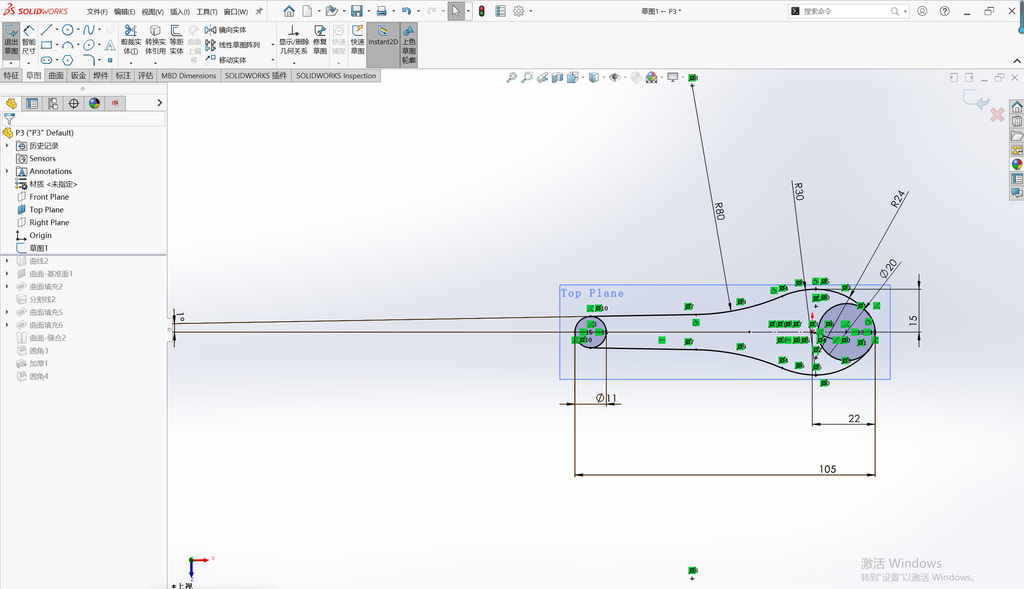Click Convert Entities (转换实体引用)
This screenshot has width=1024, height=589.
point(155,40)
